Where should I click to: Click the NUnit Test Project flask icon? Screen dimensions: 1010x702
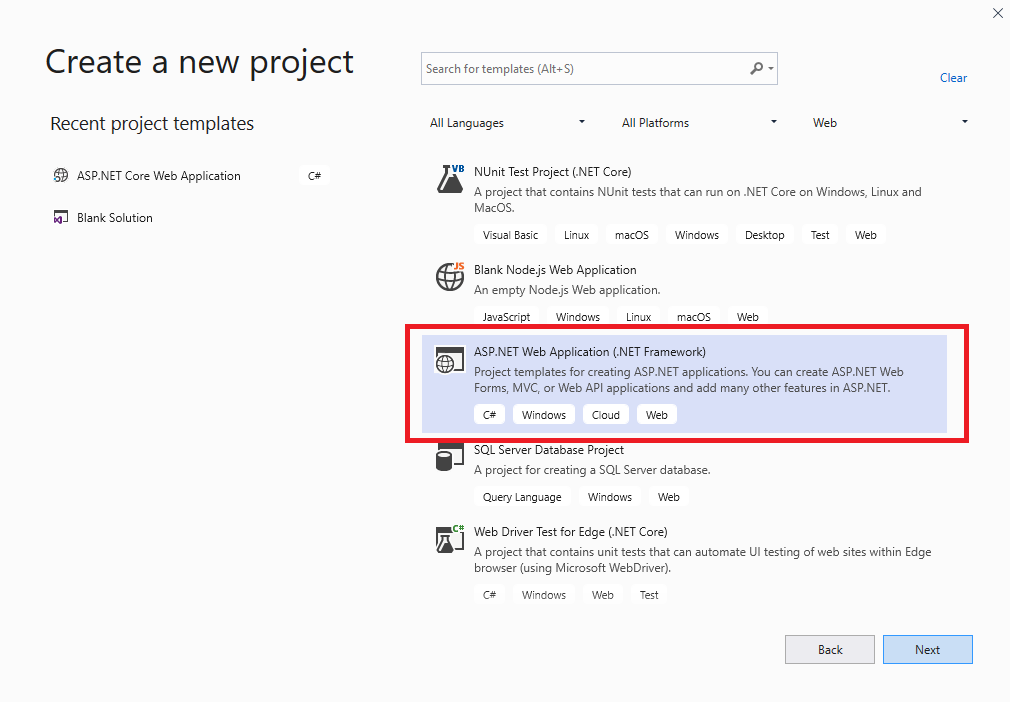[450, 179]
